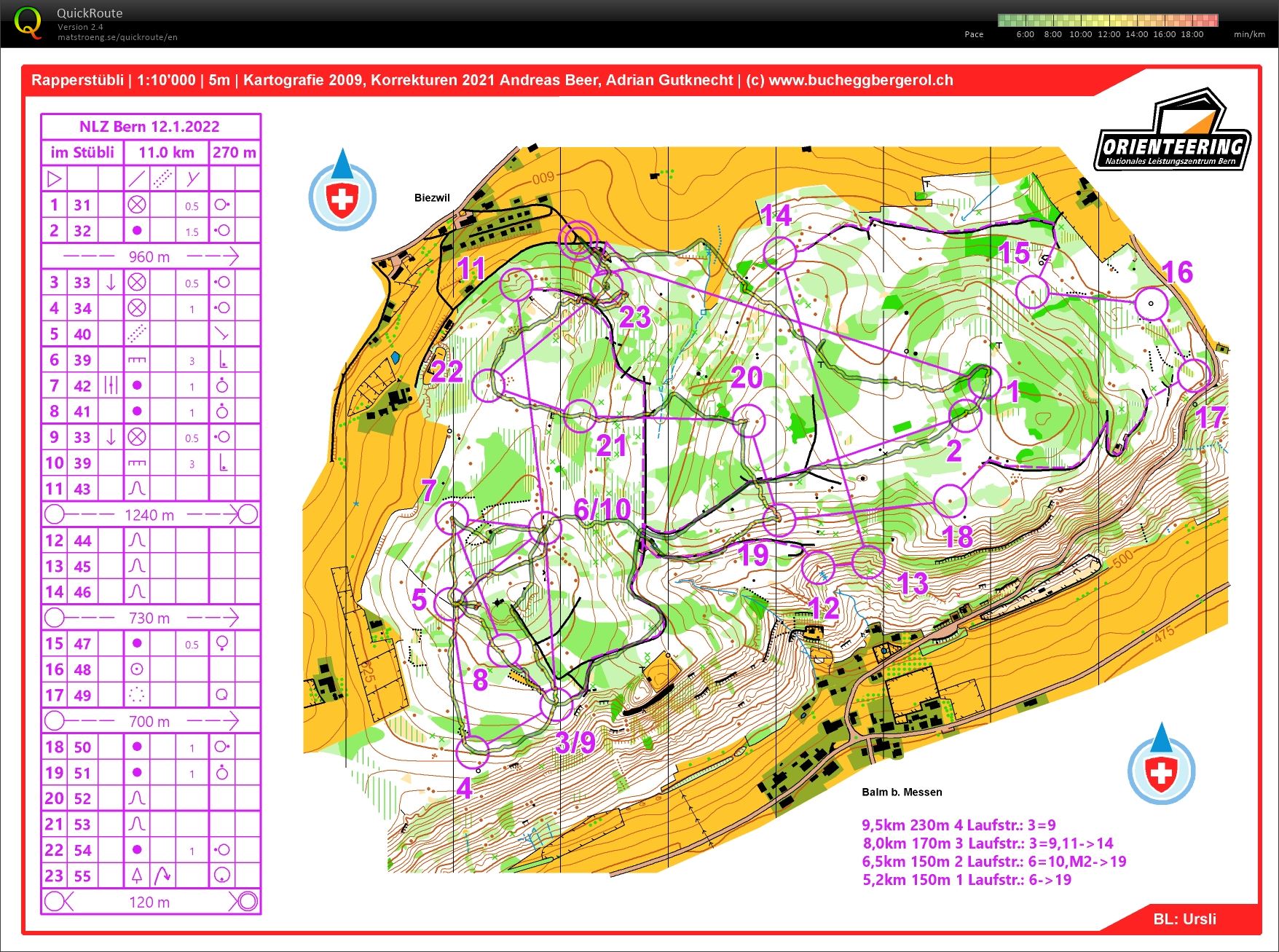This screenshot has width=1279, height=952.
Task: Open the matstroeng.se/quickroute/en link
Action: pos(117,37)
